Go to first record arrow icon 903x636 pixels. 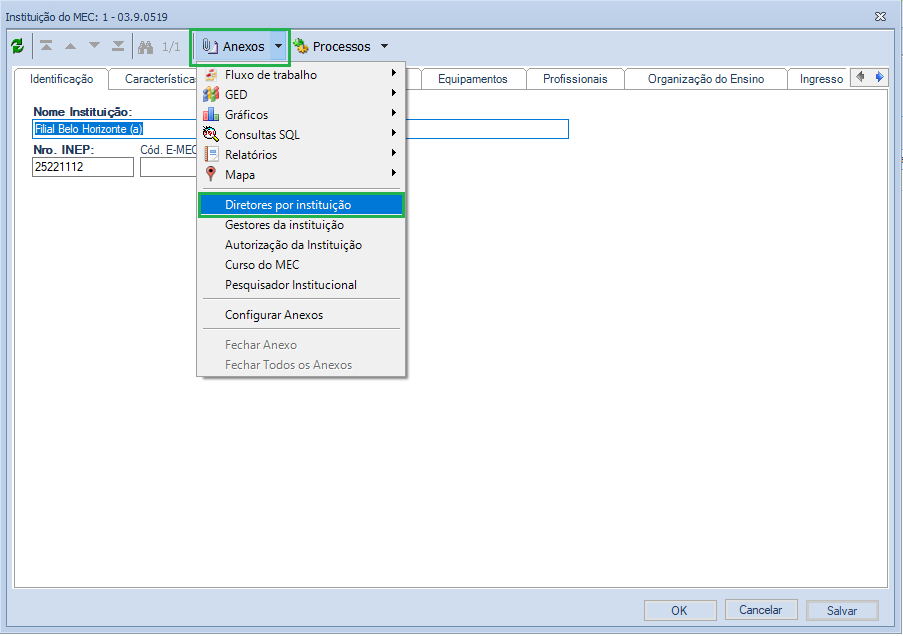[47, 46]
